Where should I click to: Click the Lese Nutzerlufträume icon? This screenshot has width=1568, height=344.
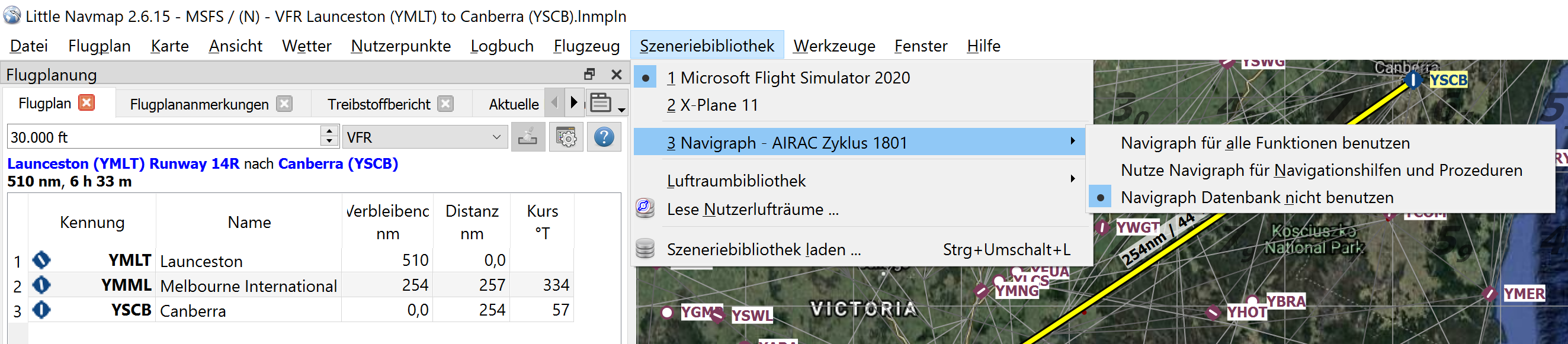pos(645,208)
